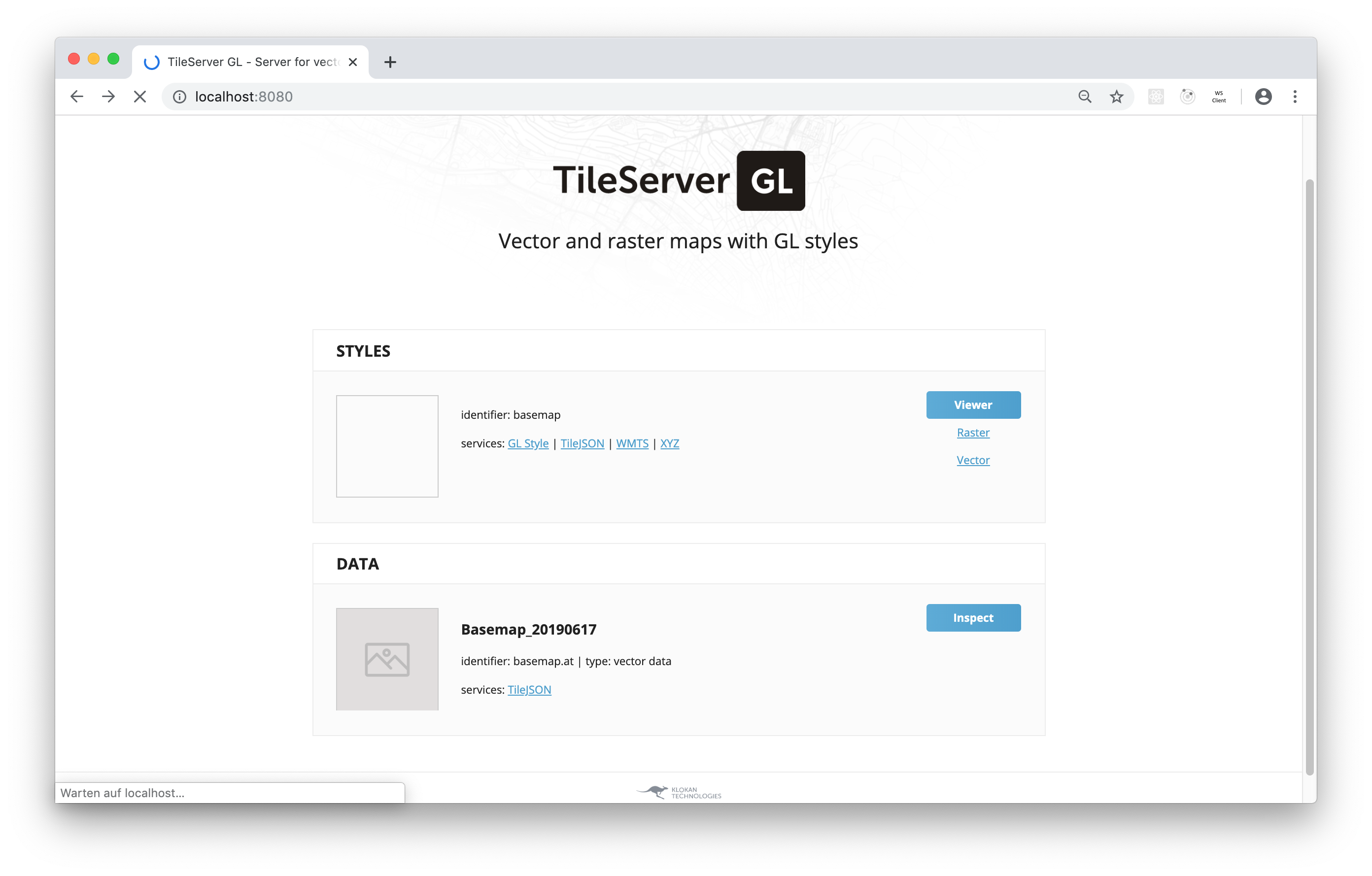This screenshot has height=876, width=1372.
Task: Click the Basemap_20190617 title text
Action: pyautogui.click(x=529, y=629)
